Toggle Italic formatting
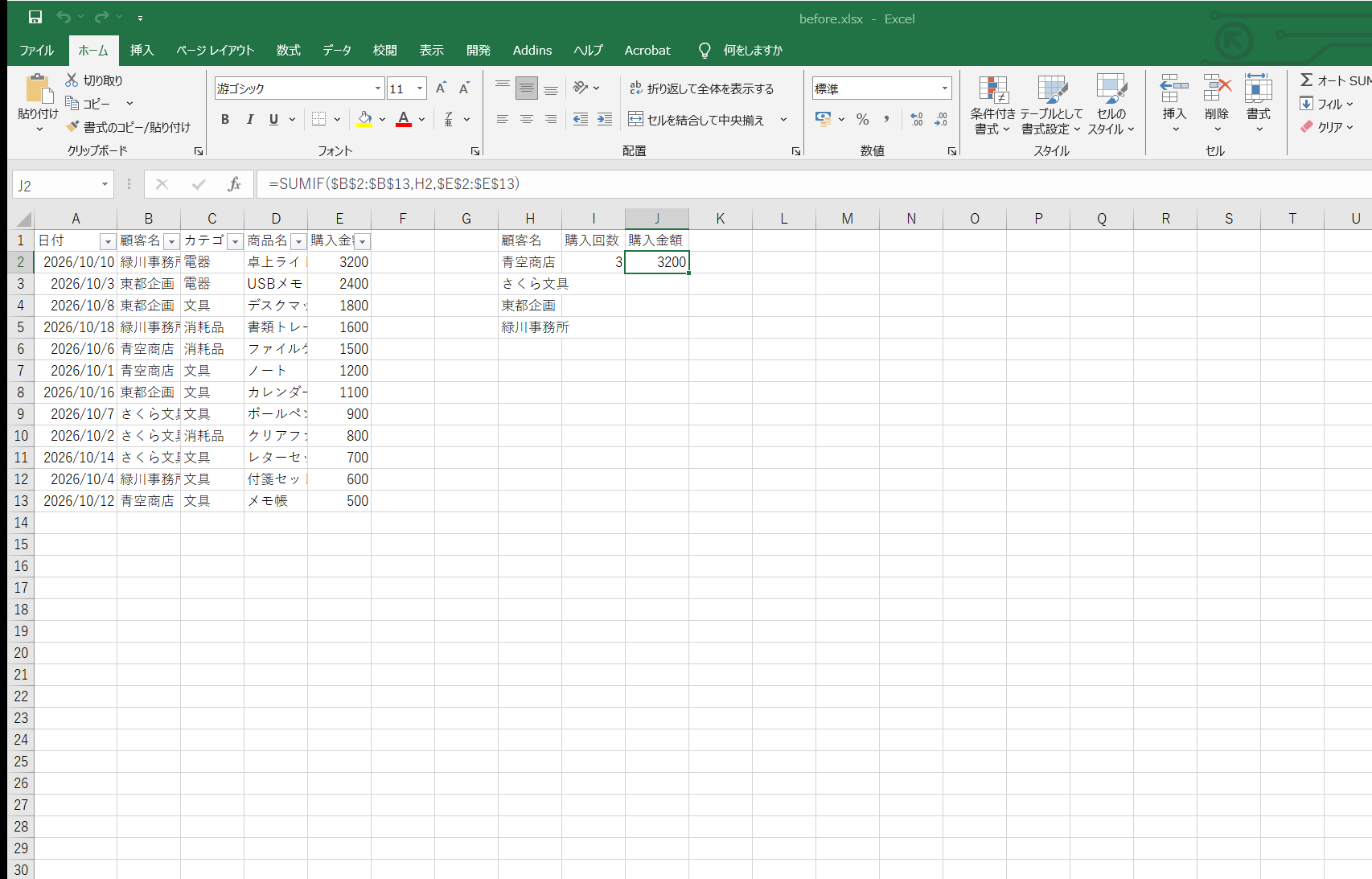1372x879 pixels. point(249,119)
